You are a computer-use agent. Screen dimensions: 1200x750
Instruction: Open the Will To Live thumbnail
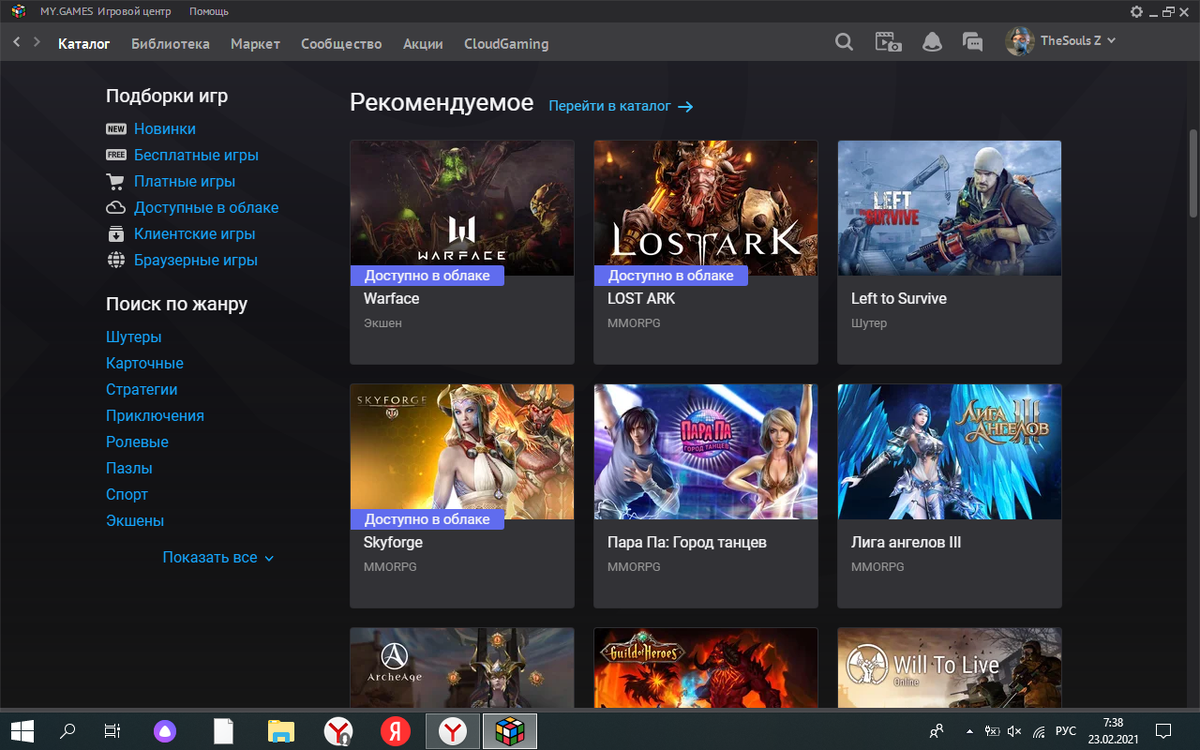pyautogui.click(x=950, y=668)
